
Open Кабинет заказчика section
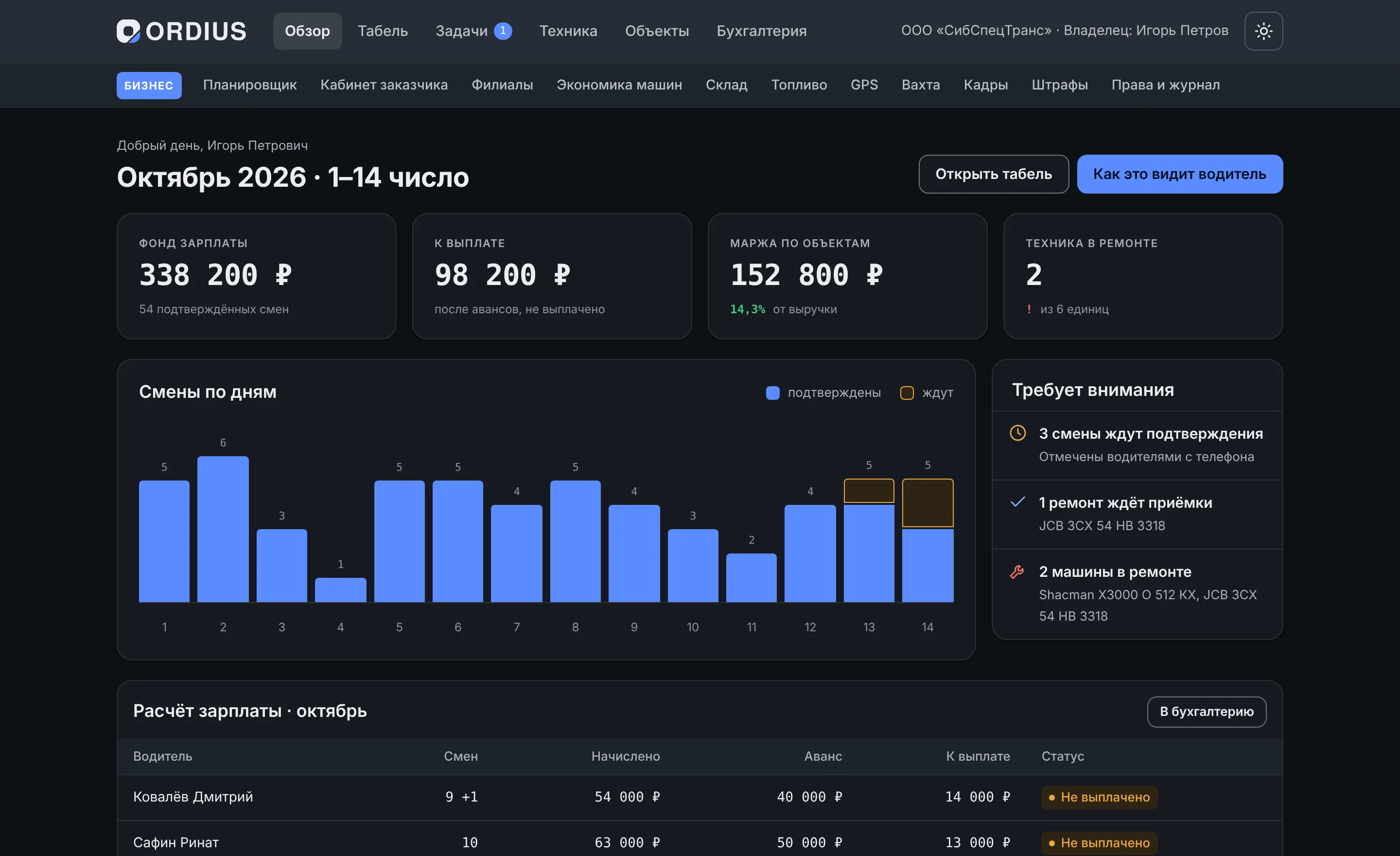[384, 85]
